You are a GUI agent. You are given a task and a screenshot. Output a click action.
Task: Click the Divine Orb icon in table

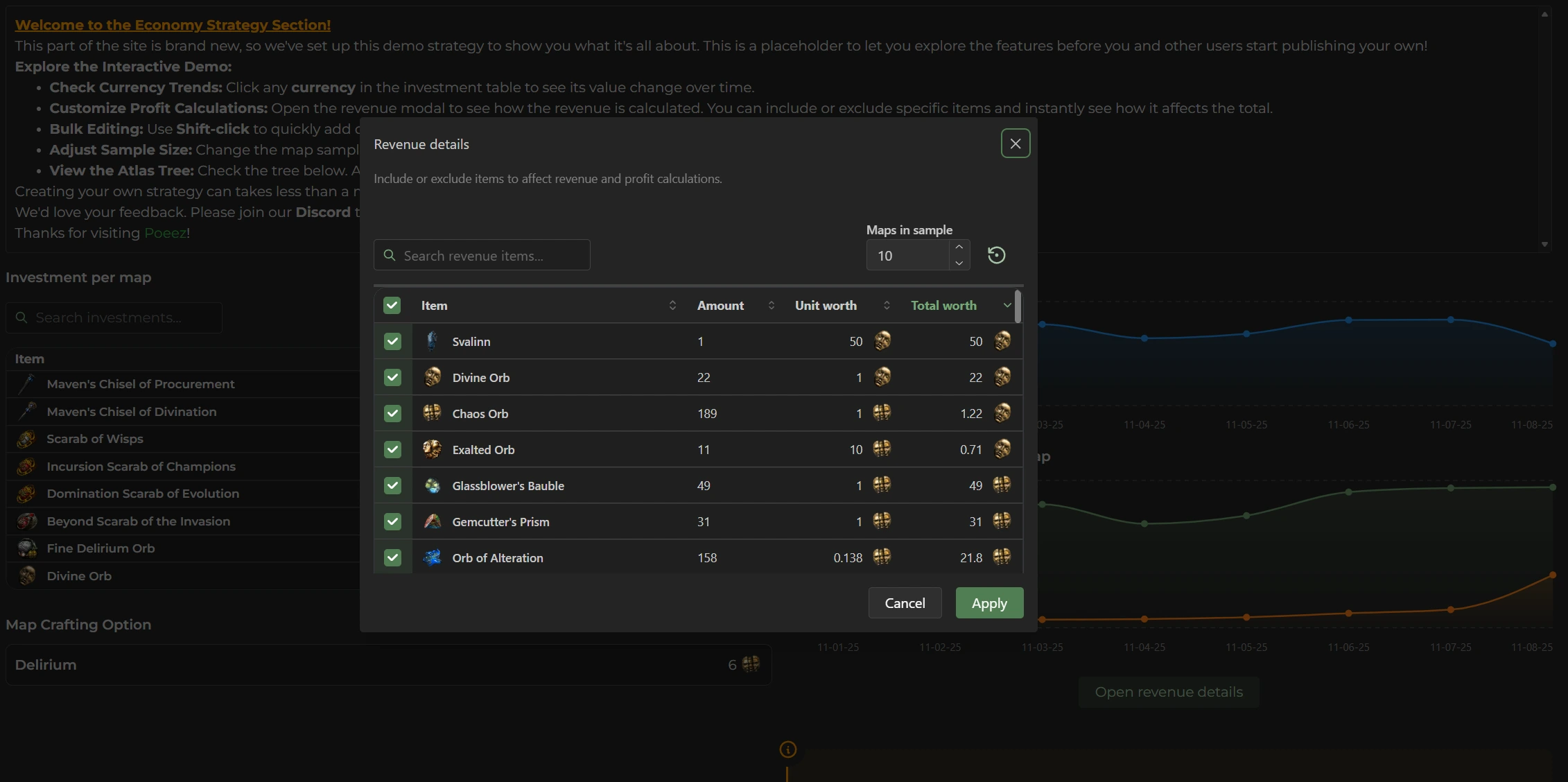(432, 377)
